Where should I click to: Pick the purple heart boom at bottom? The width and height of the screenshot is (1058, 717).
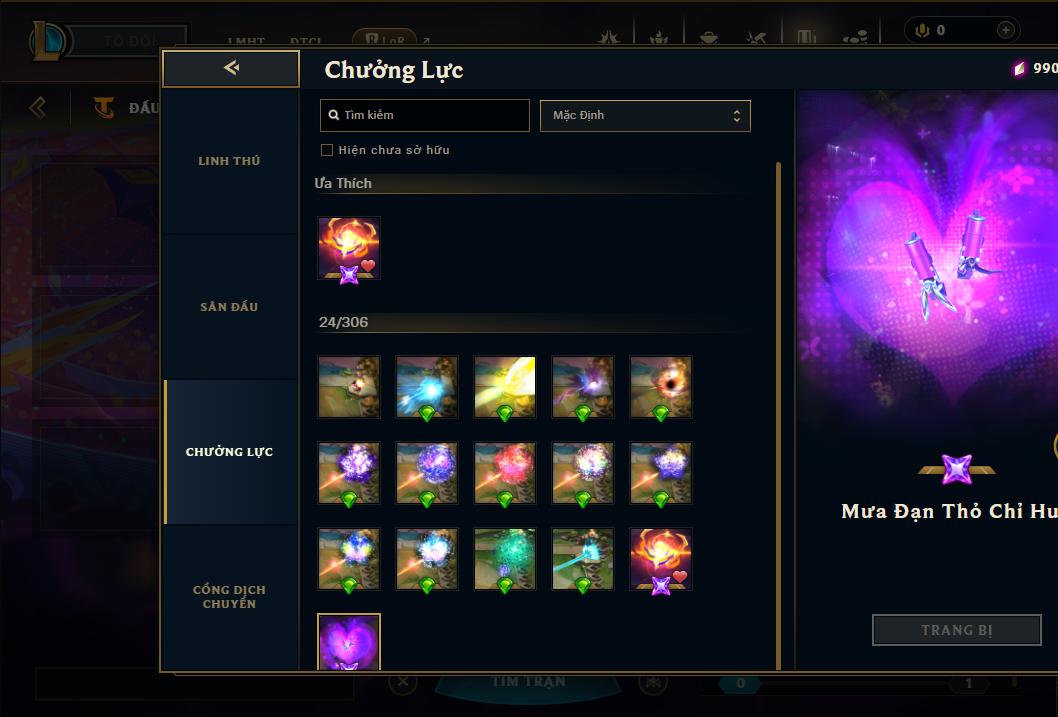349,641
